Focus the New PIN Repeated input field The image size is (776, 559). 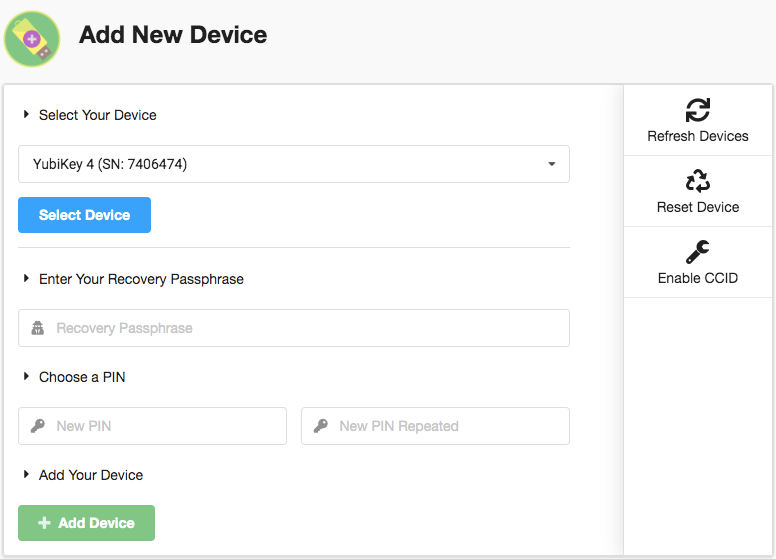(436, 426)
